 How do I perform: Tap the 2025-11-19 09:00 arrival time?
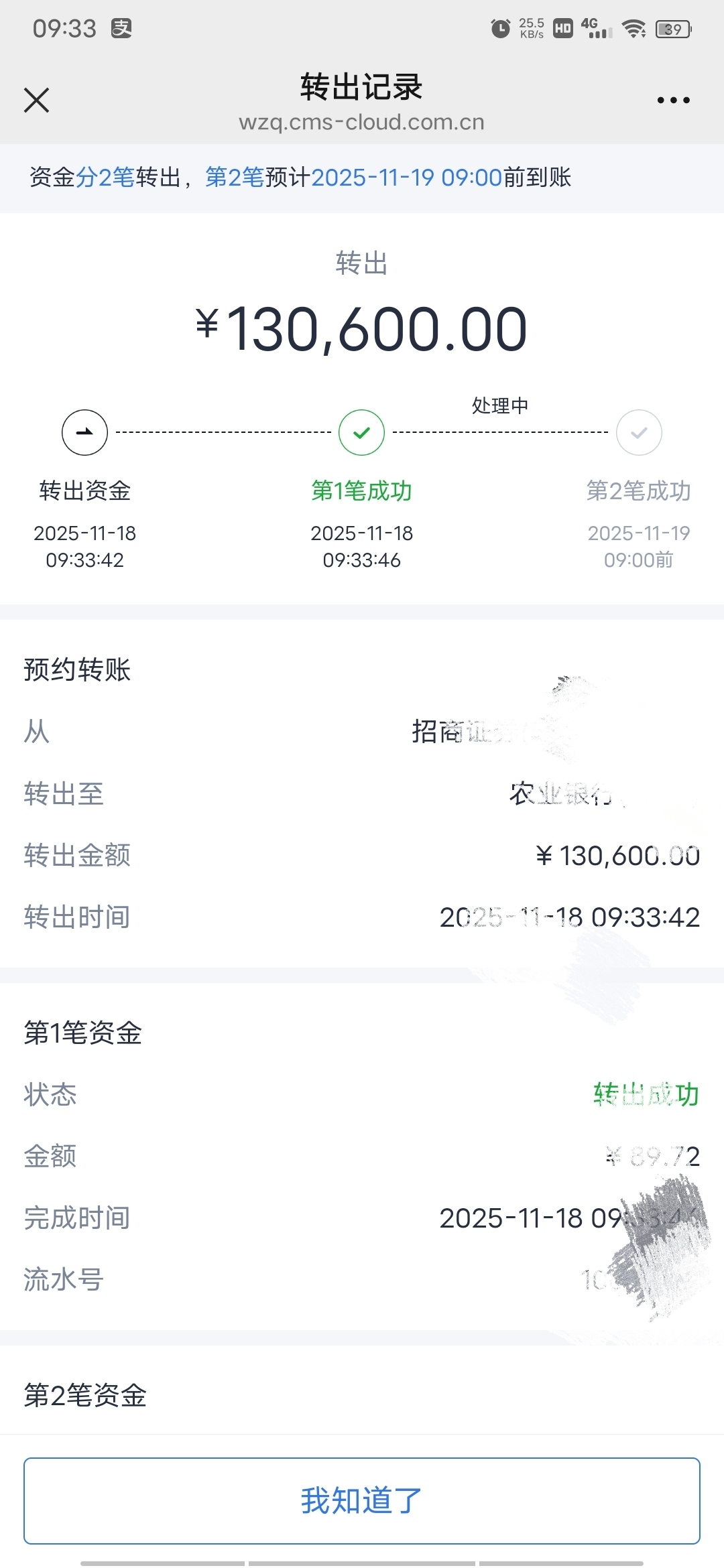(x=406, y=178)
